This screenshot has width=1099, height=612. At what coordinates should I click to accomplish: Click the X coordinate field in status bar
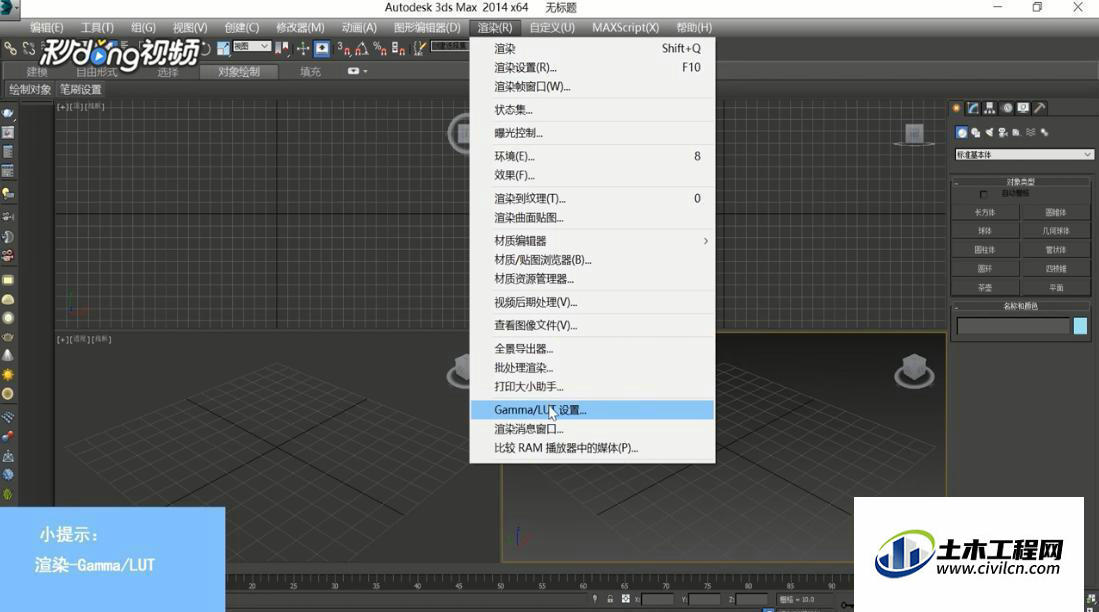click(x=657, y=599)
